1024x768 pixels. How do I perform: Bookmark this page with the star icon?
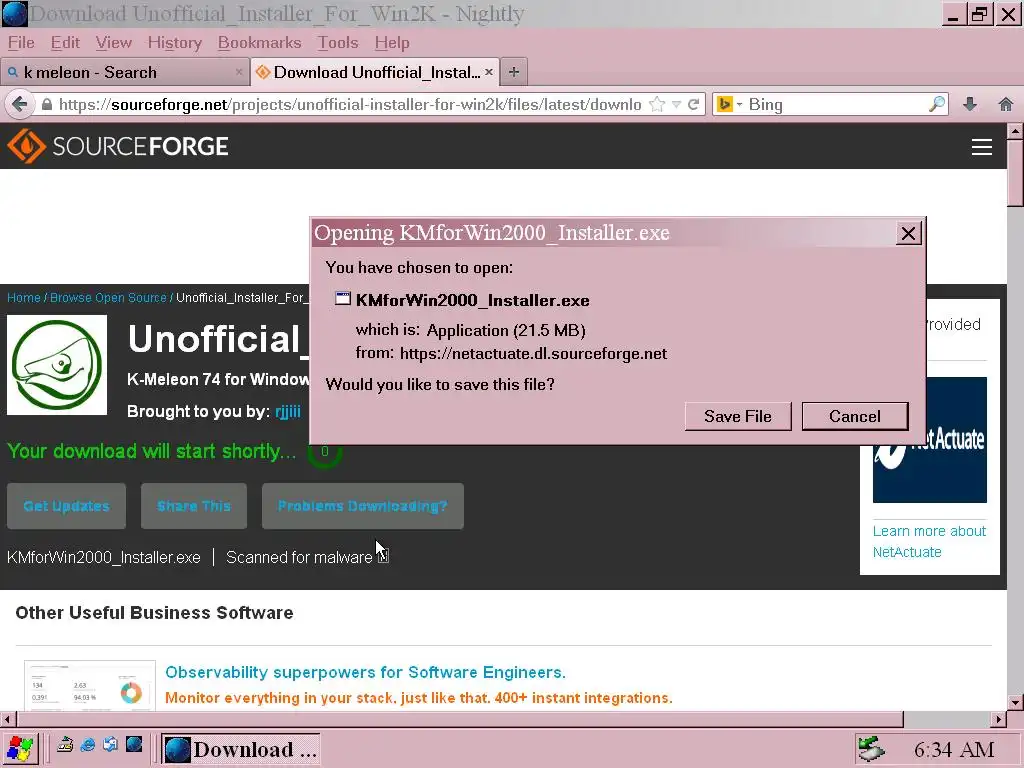(x=658, y=104)
